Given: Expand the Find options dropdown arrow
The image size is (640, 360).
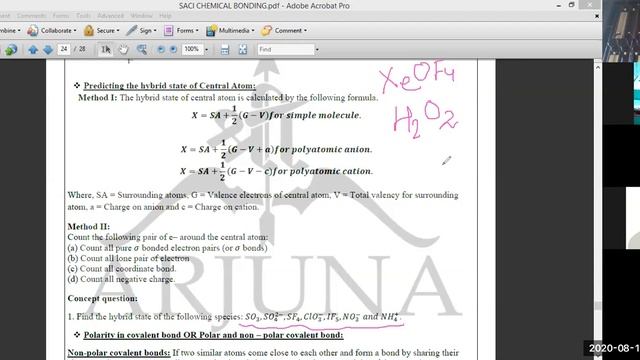Looking at the screenshot, I should point(317,49).
